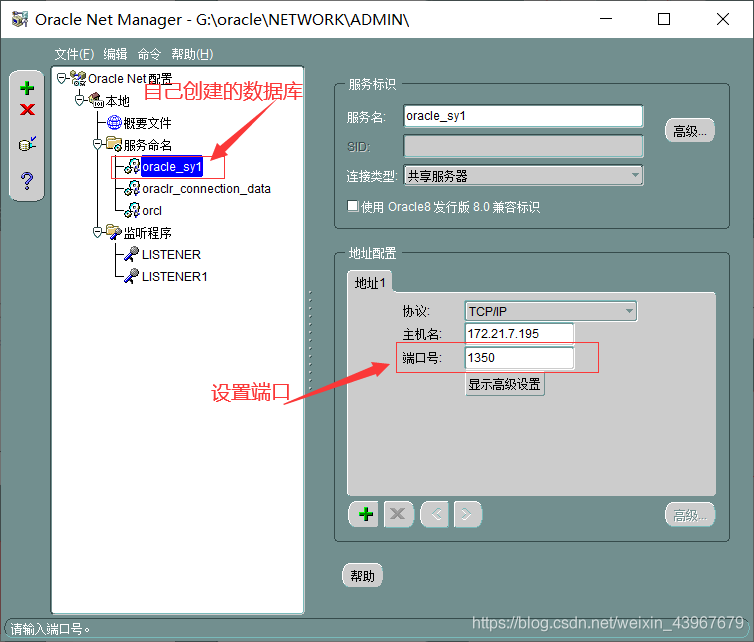Maximize the Oracle Net Manager window
The height and width of the screenshot is (642, 754).
664,19
